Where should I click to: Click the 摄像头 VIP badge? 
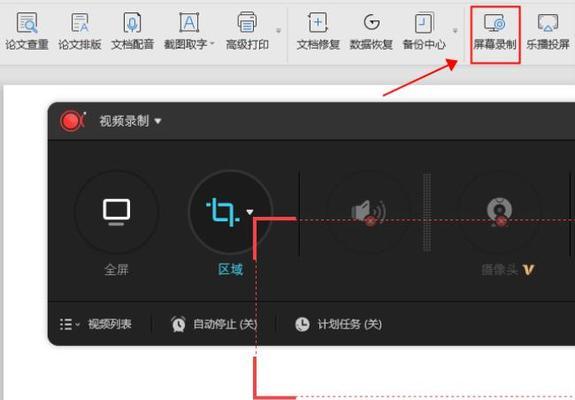pos(528,270)
